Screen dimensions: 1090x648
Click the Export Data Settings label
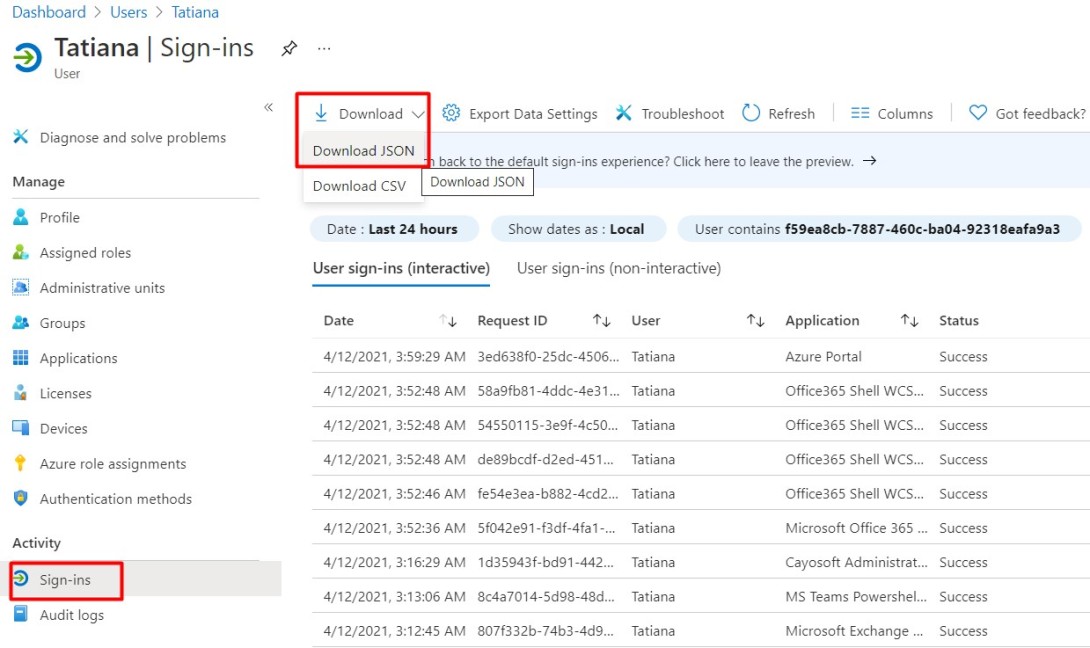[x=533, y=113]
